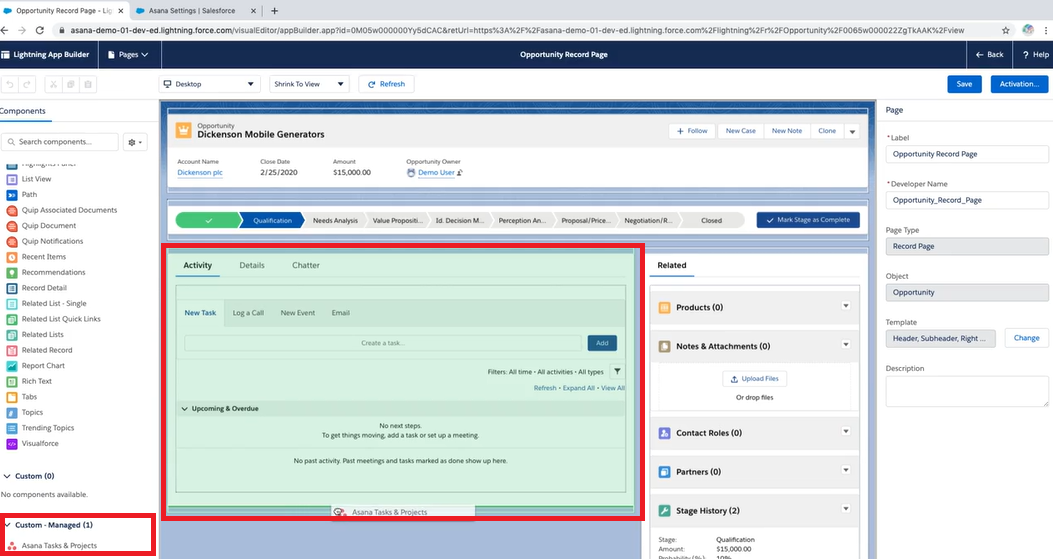The image size is (1053, 559).
Task: Select the Email tab
Action: pos(340,313)
